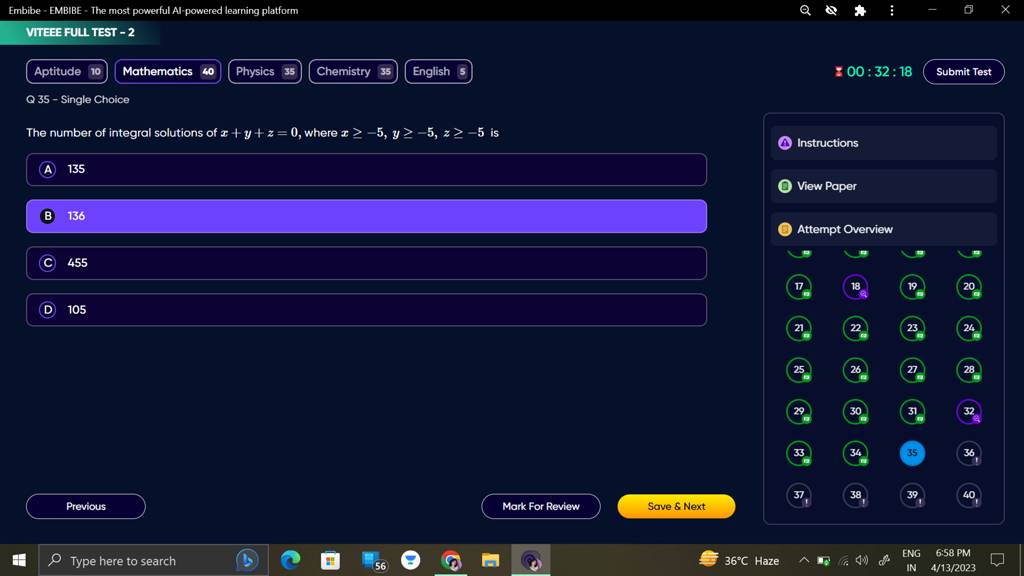Click Mark For Review

click(x=540, y=506)
